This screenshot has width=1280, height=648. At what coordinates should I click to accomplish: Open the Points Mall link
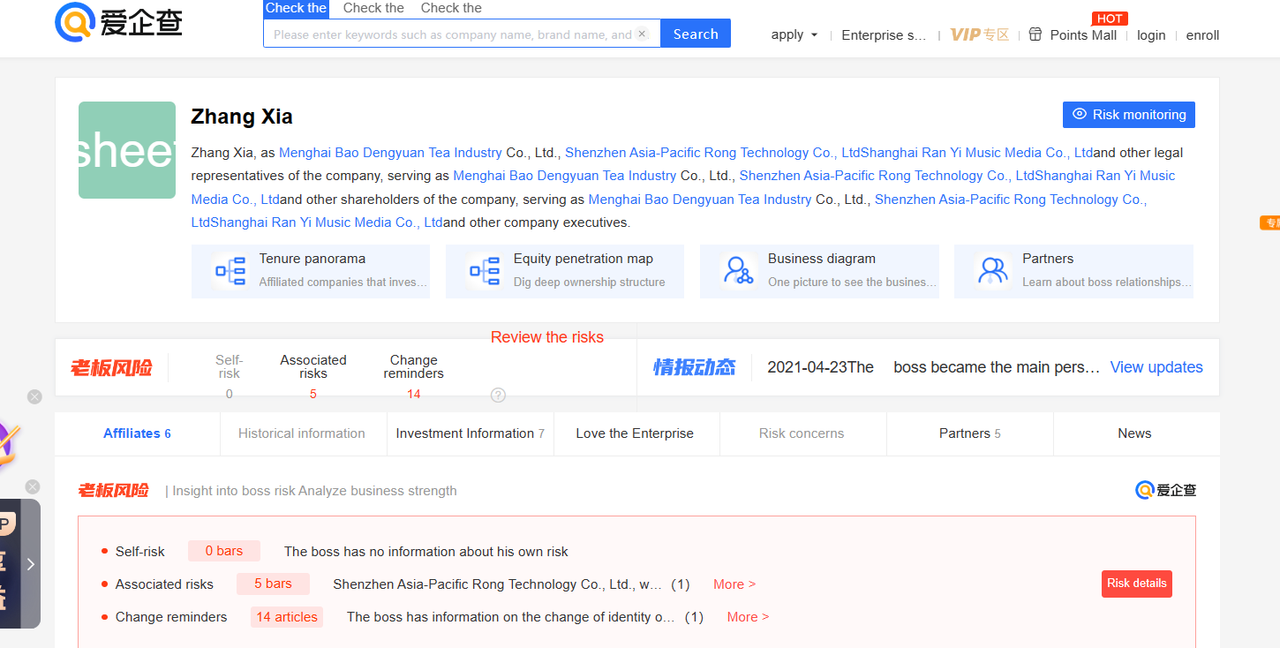tap(1083, 35)
